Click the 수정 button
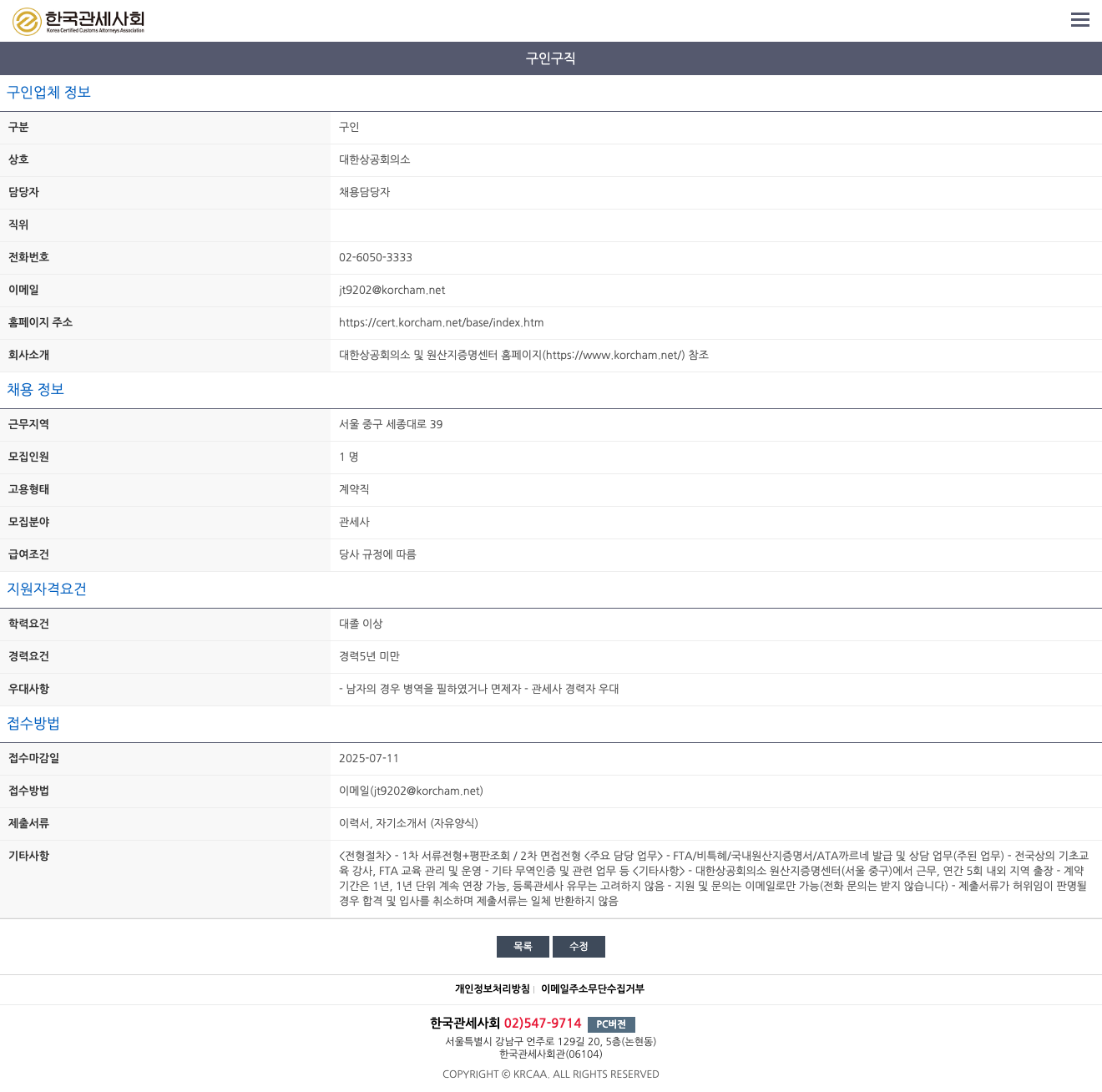Viewport: 1102px width, 1092px height. coord(579,947)
